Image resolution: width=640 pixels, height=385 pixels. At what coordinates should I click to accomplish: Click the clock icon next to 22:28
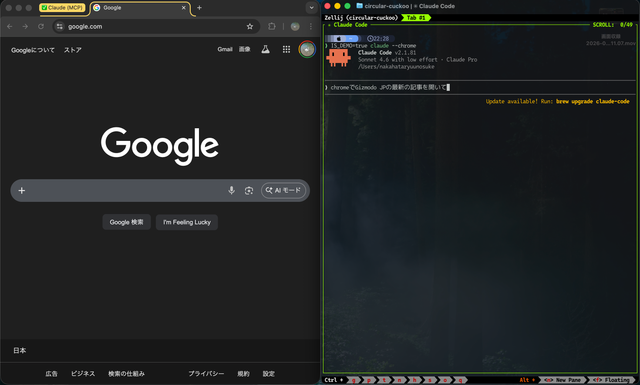pyautogui.click(x=370, y=39)
